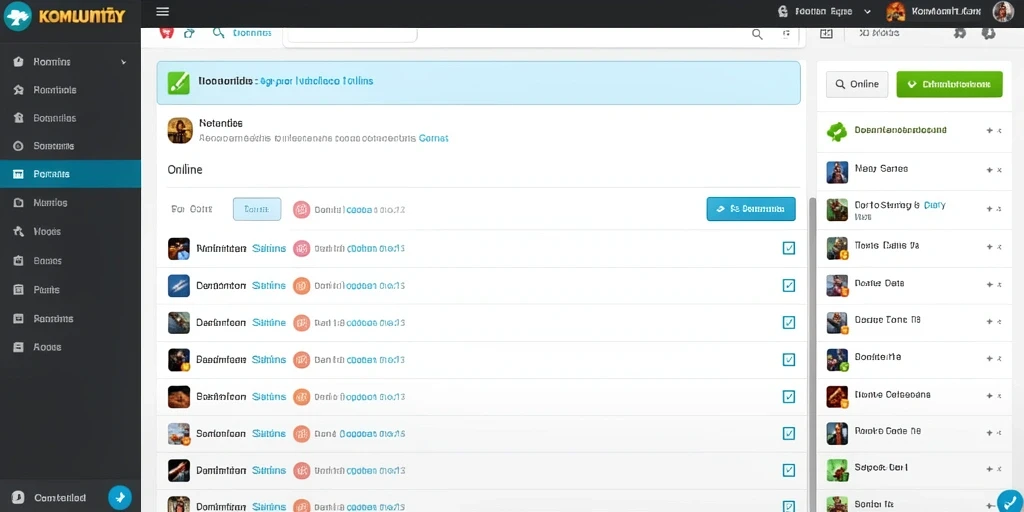Click the gray magnifier icon right of search field
Screen dimensions: 1024x512
(757, 34)
